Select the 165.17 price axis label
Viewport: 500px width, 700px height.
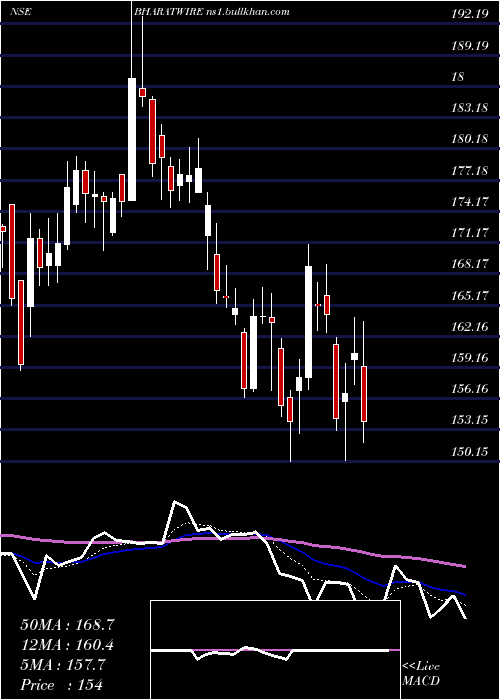[x=469, y=296]
